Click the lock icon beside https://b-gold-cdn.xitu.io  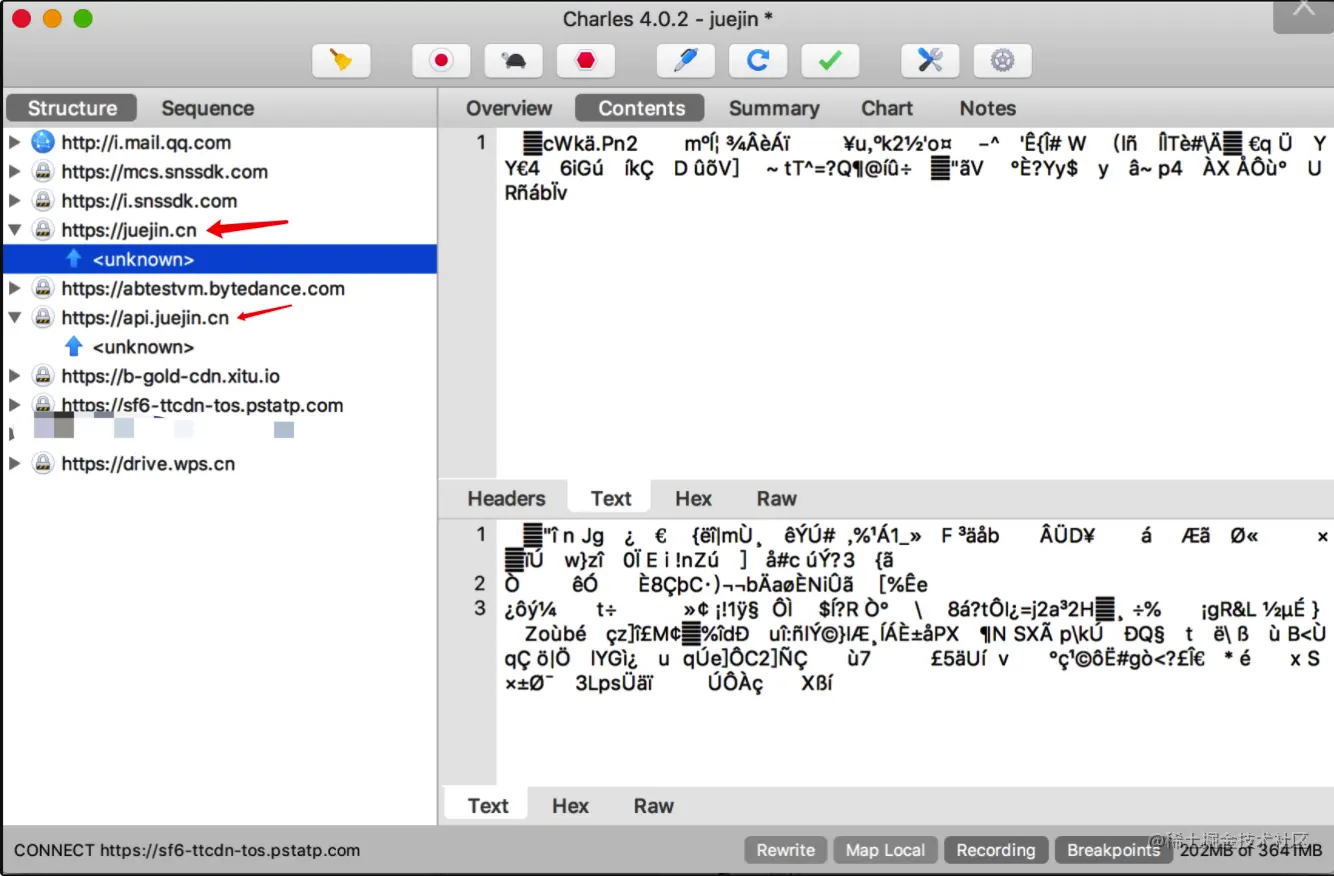(42, 376)
